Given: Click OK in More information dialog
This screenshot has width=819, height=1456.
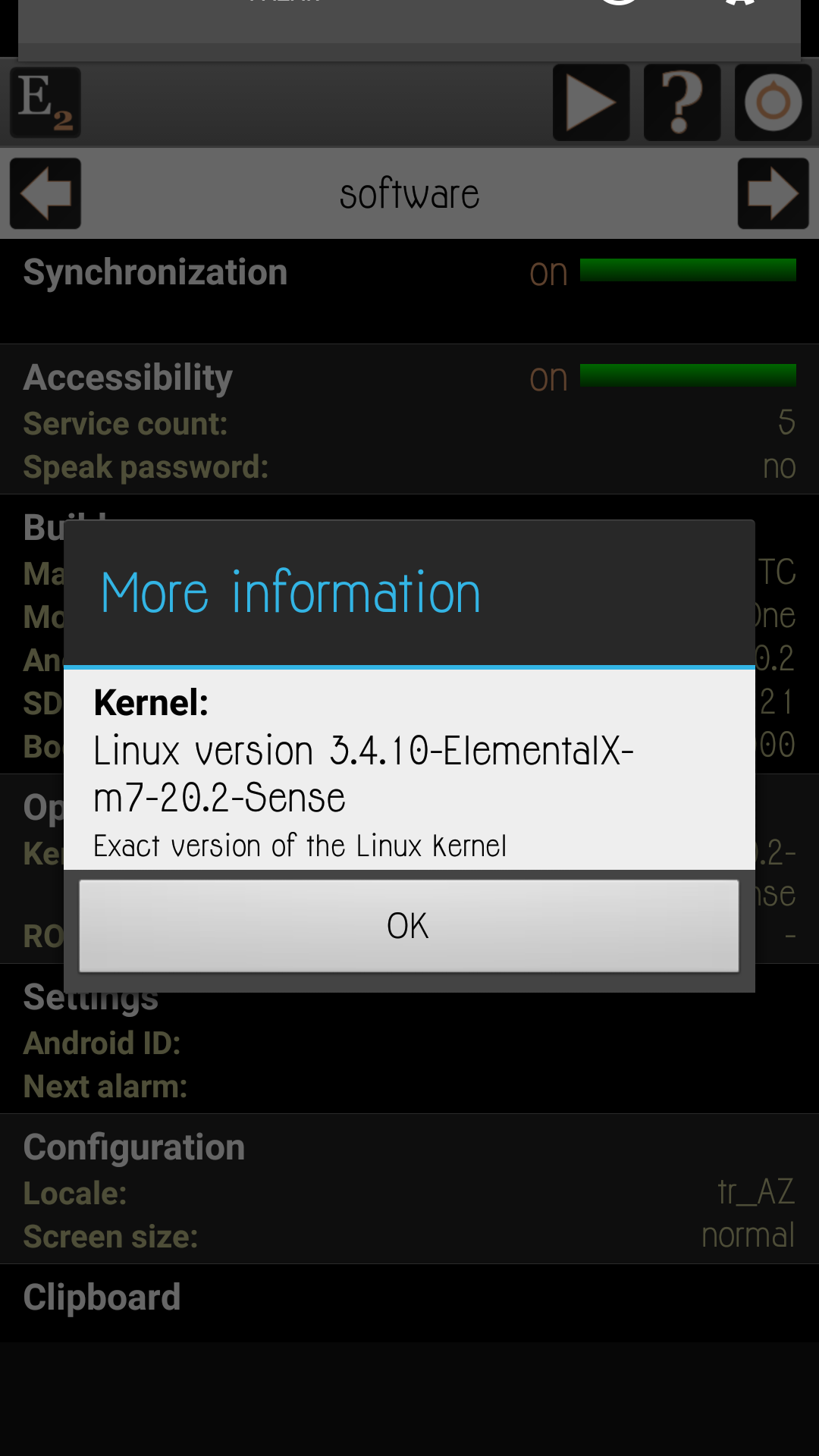Looking at the screenshot, I should click(409, 926).
